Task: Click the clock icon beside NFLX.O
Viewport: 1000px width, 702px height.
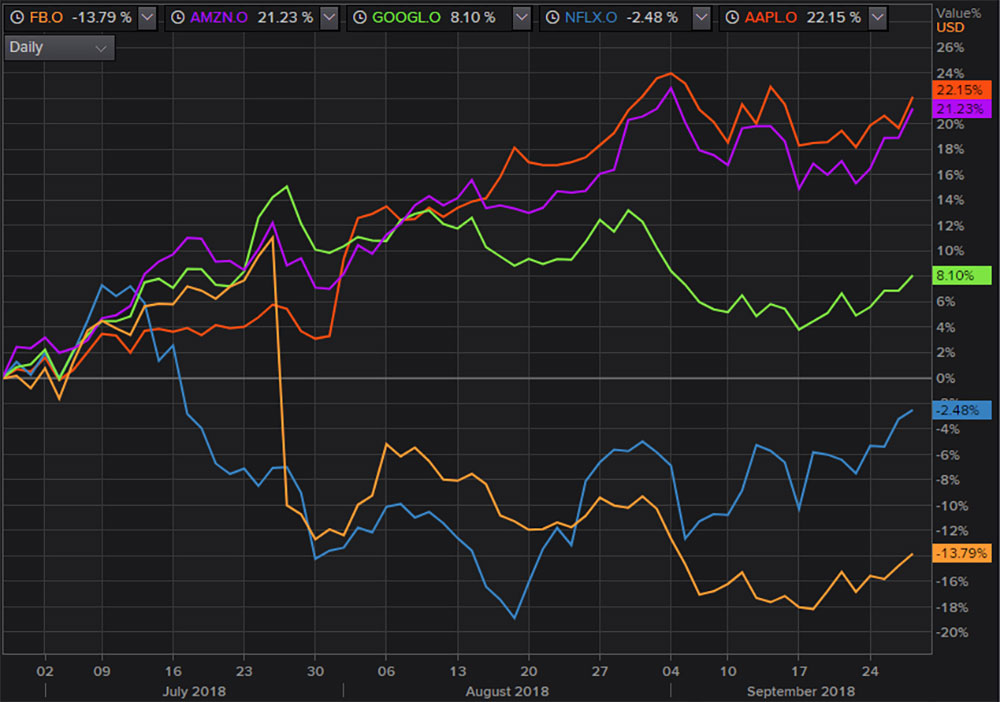Action: point(549,18)
